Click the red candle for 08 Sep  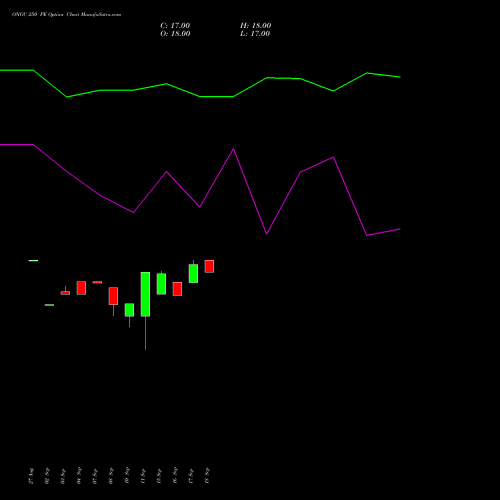point(113,296)
